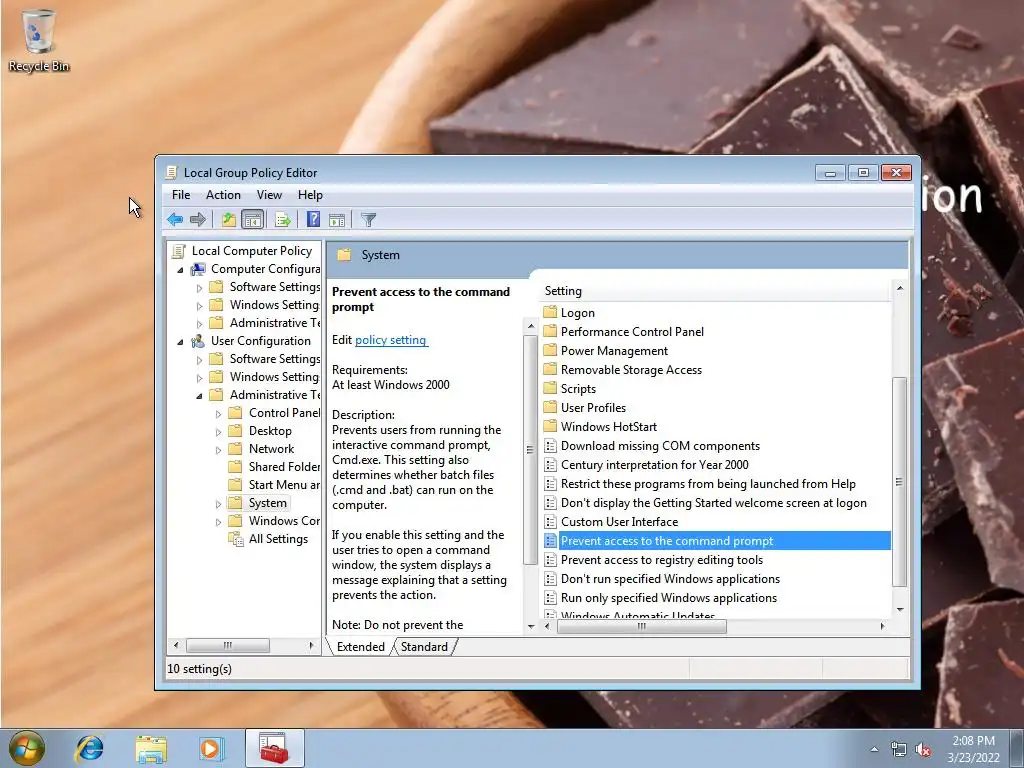Select 'Don't display the Getting Started welcome screen'
The width and height of the screenshot is (1024, 768).
713,503
